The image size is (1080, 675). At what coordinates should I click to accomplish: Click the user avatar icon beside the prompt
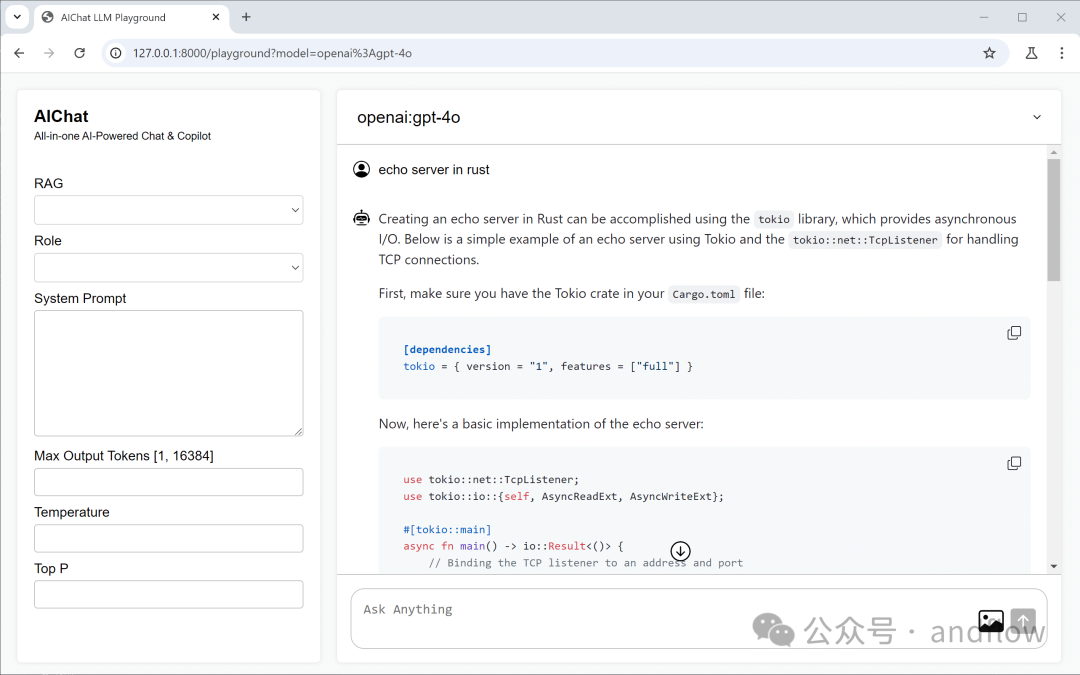click(x=362, y=169)
